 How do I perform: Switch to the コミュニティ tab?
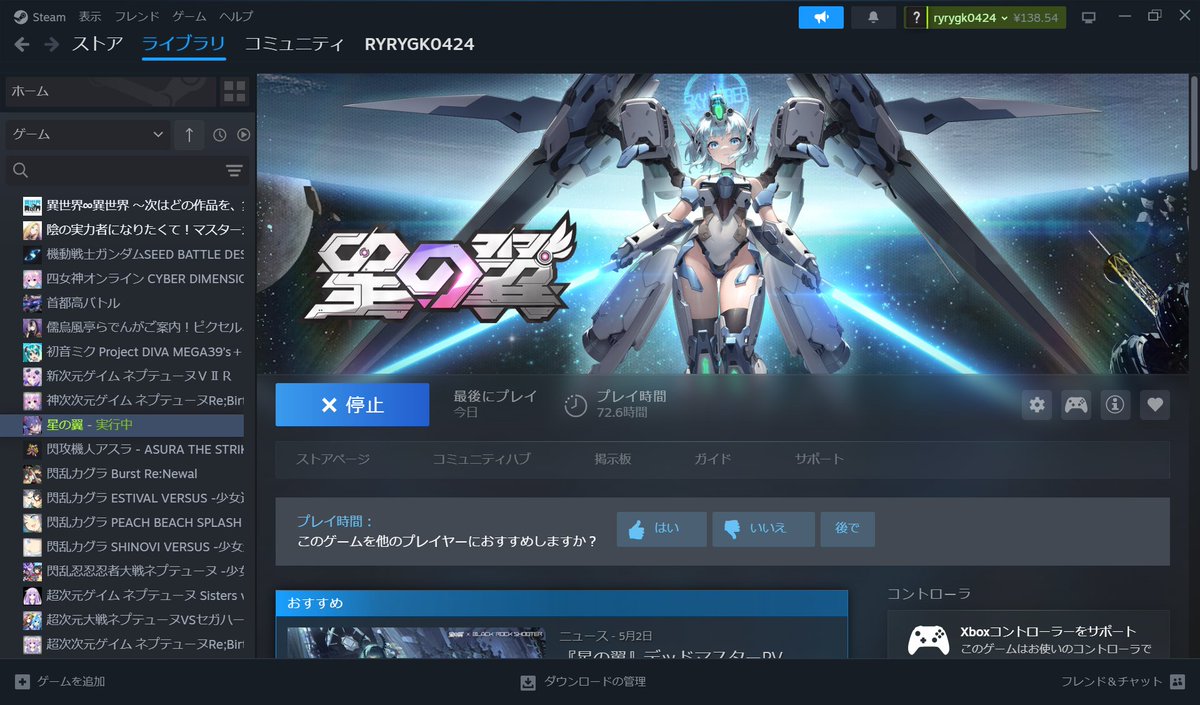[x=294, y=44]
